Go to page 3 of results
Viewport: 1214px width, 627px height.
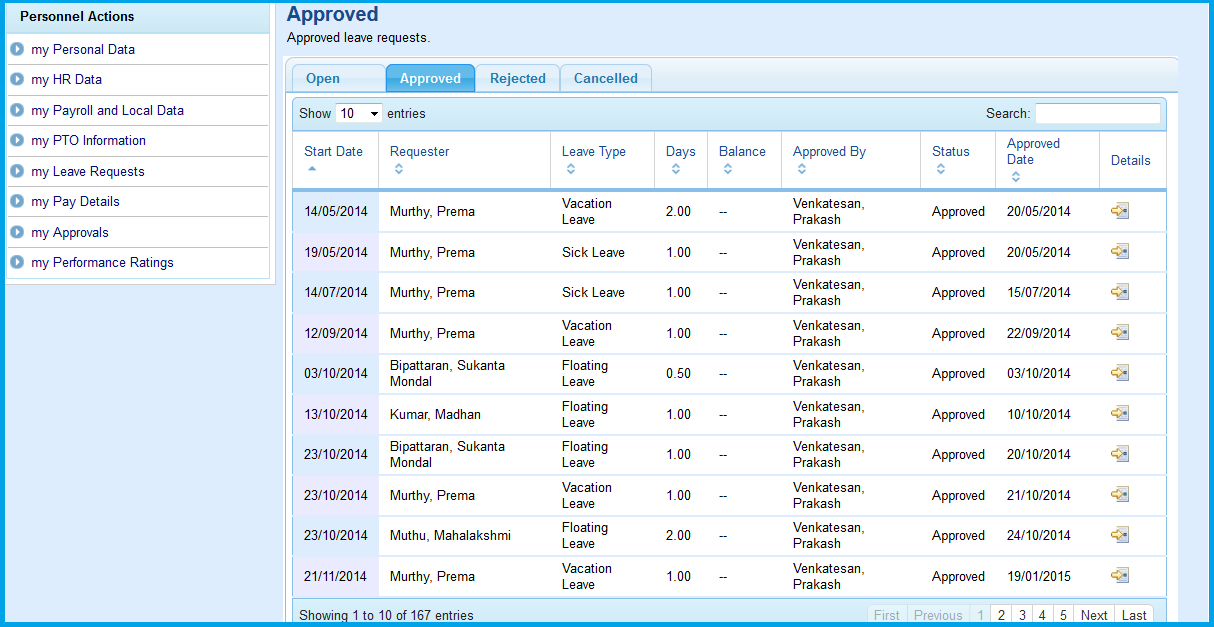pos(1022,615)
